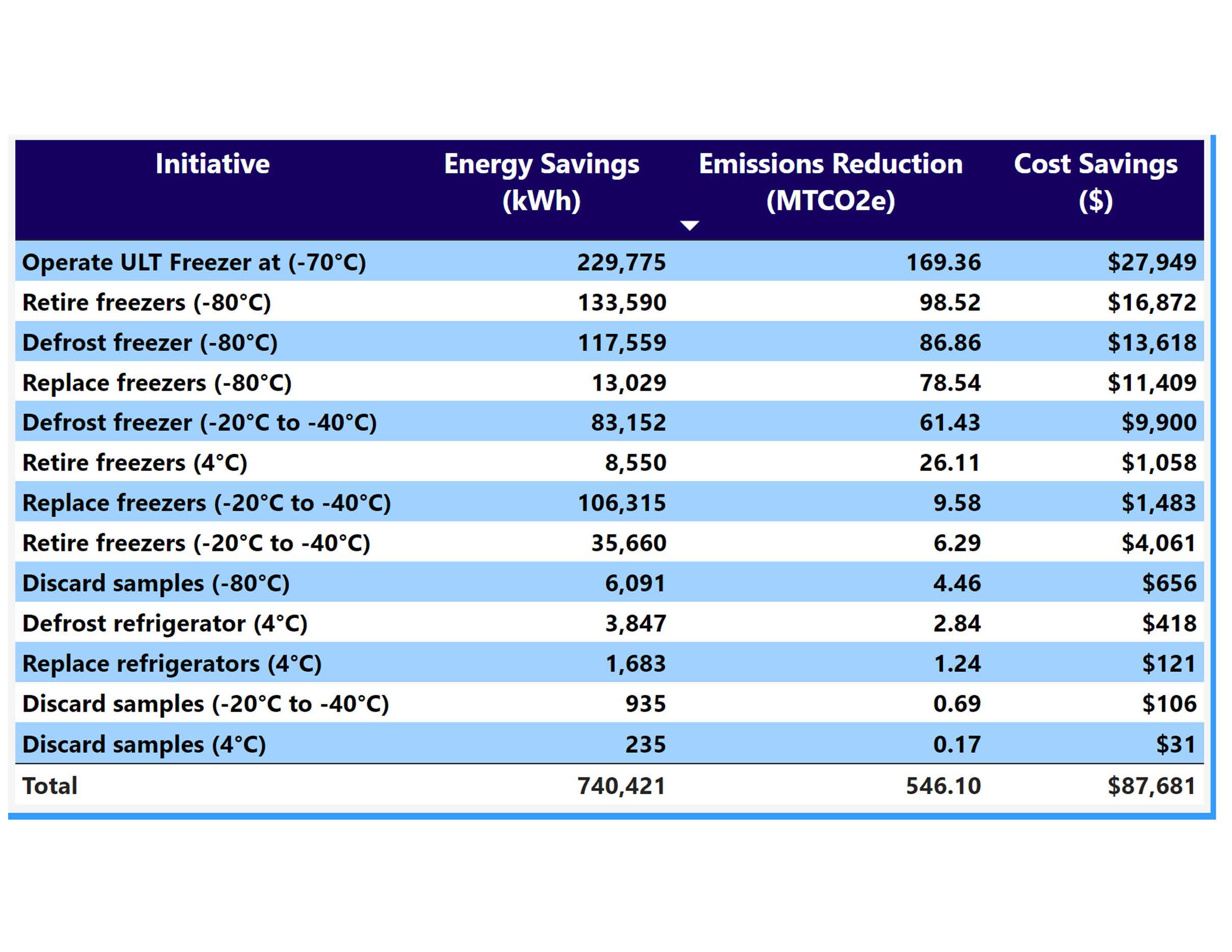Viewport: 1232px width, 952px height.
Task: Click cost savings value $9,900
Action: point(1159,423)
